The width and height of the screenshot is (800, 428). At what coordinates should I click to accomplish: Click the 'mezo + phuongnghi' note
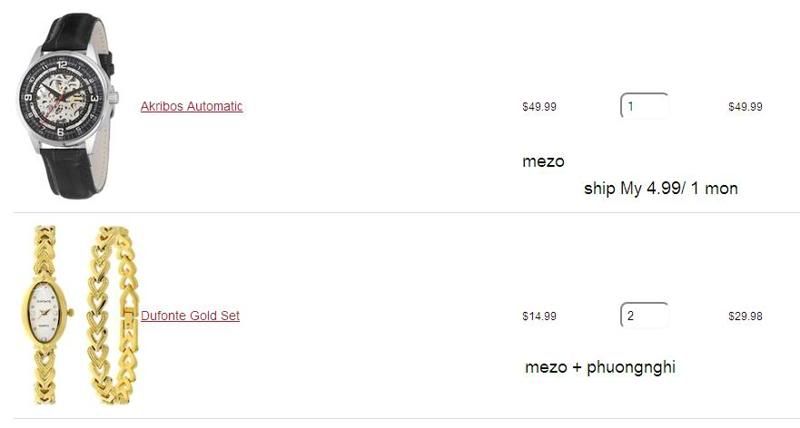[600, 368]
